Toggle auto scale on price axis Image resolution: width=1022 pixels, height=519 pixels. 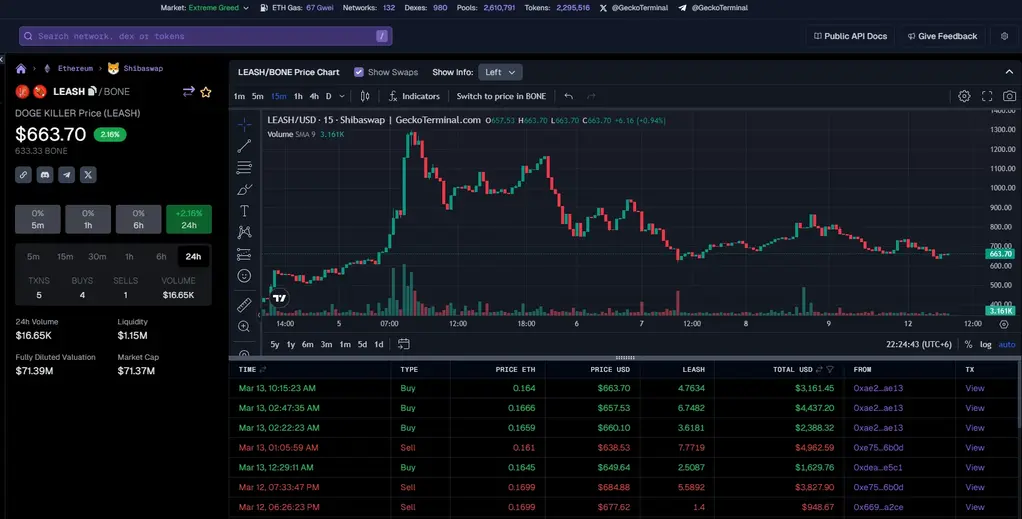(x=1007, y=344)
